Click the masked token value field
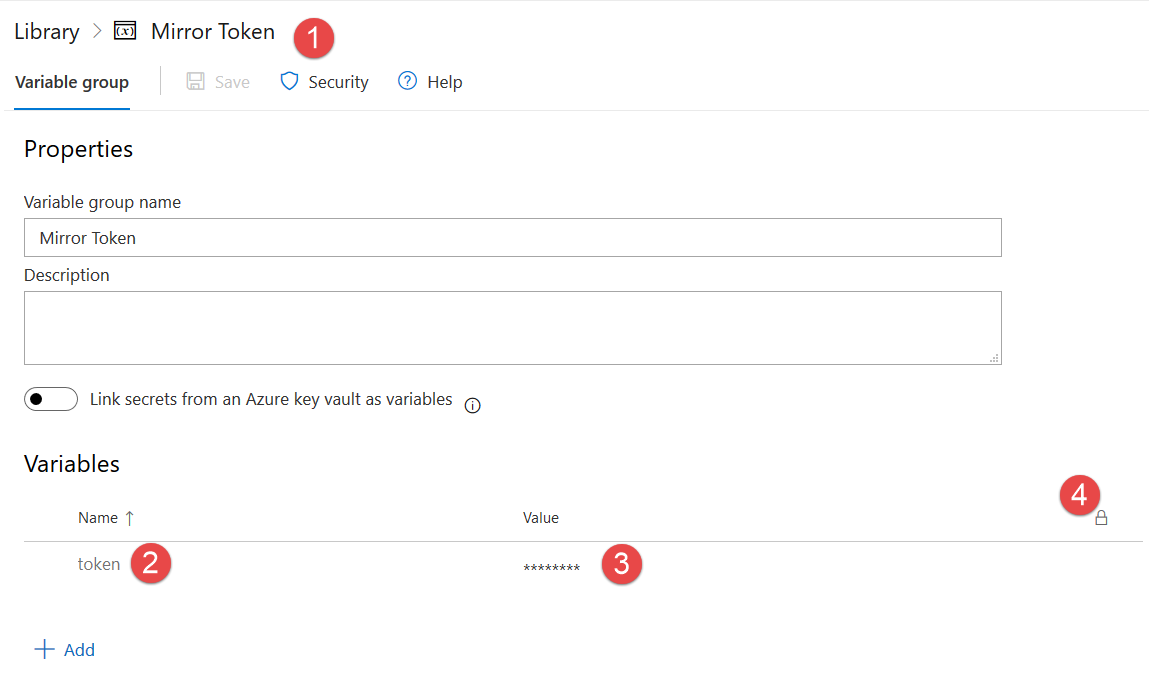This screenshot has width=1149, height=680. pyautogui.click(x=552, y=568)
